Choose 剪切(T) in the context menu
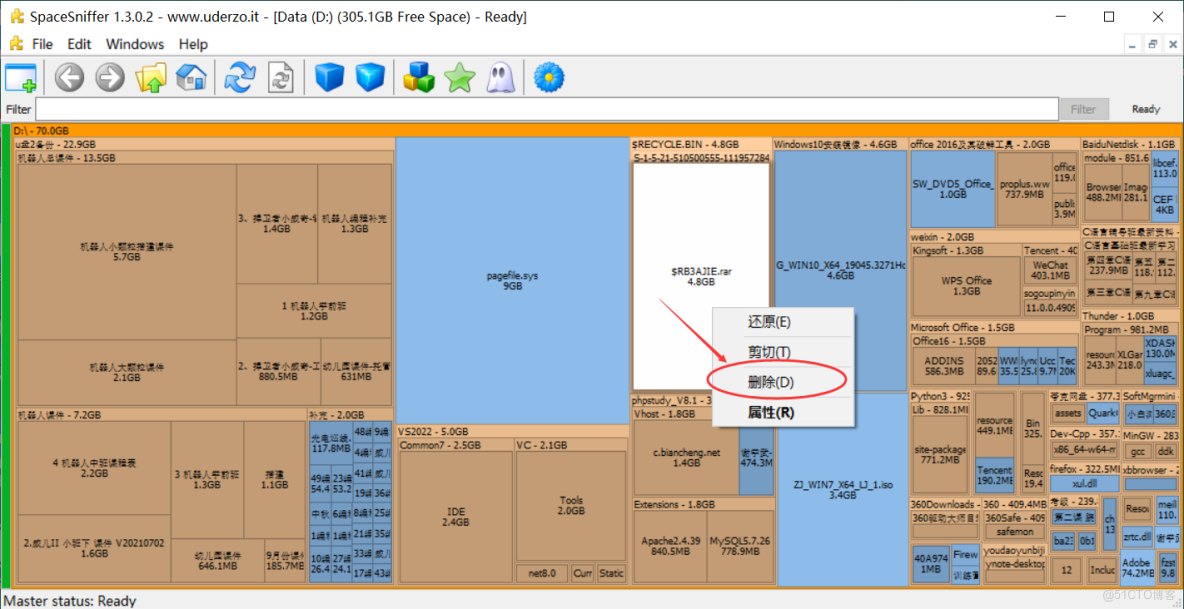This screenshot has width=1184, height=609. (x=784, y=352)
